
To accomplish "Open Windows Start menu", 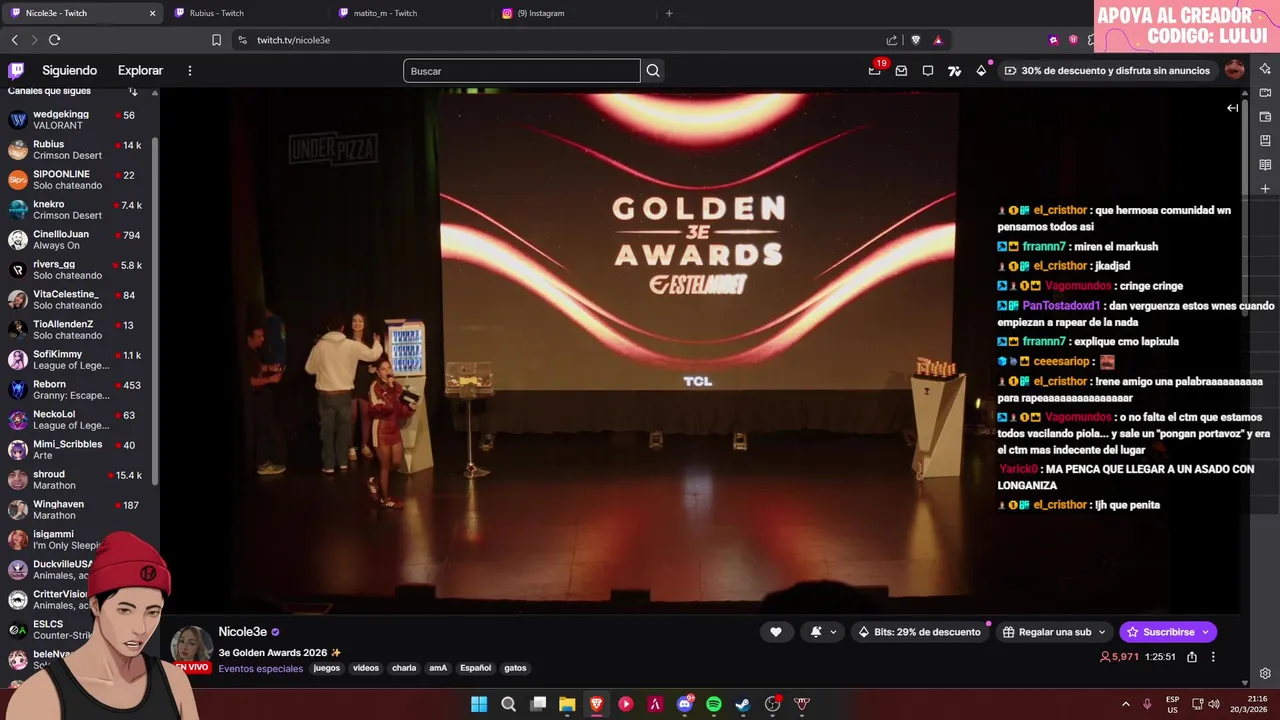I will pos(479,704).
